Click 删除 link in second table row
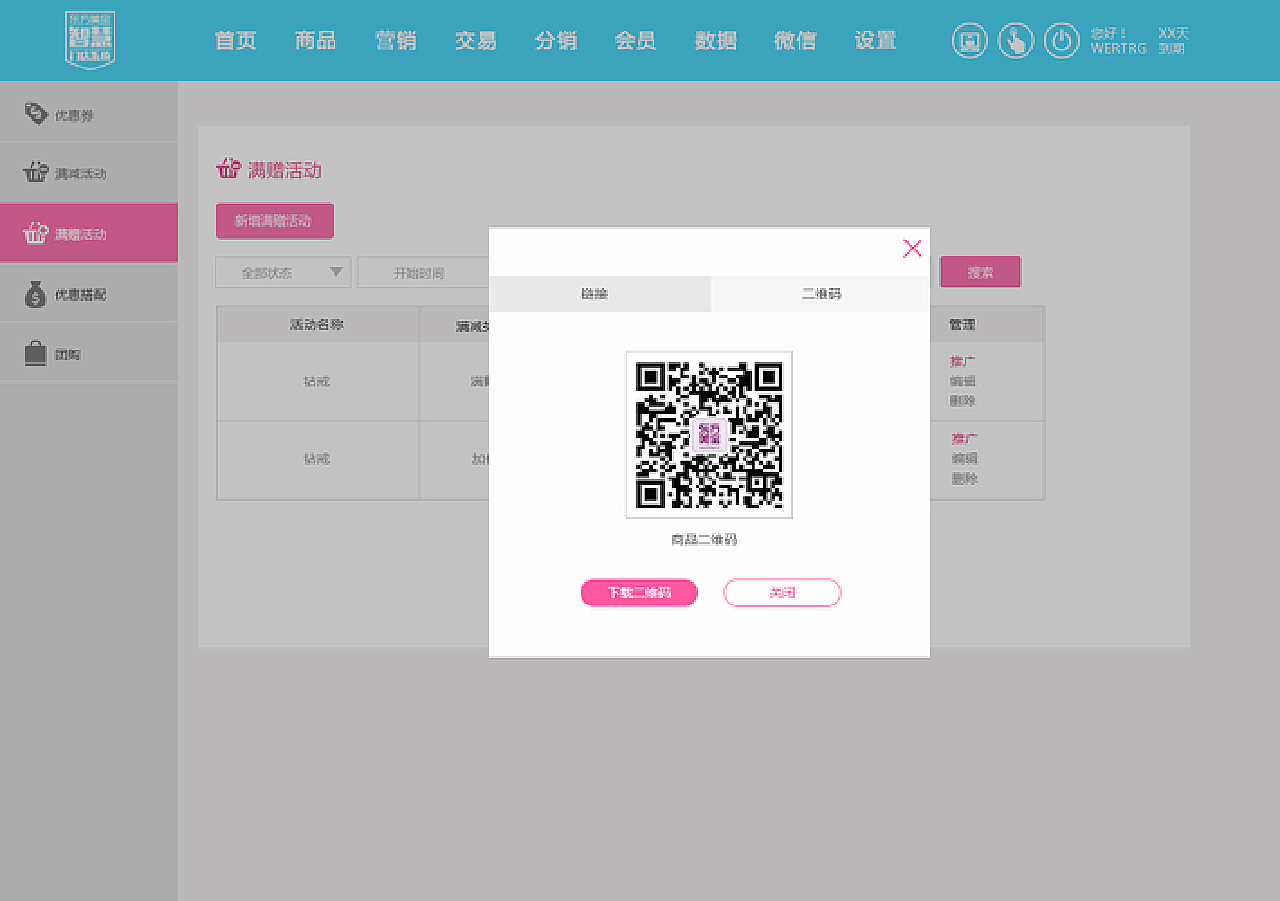 coord(964,478)
